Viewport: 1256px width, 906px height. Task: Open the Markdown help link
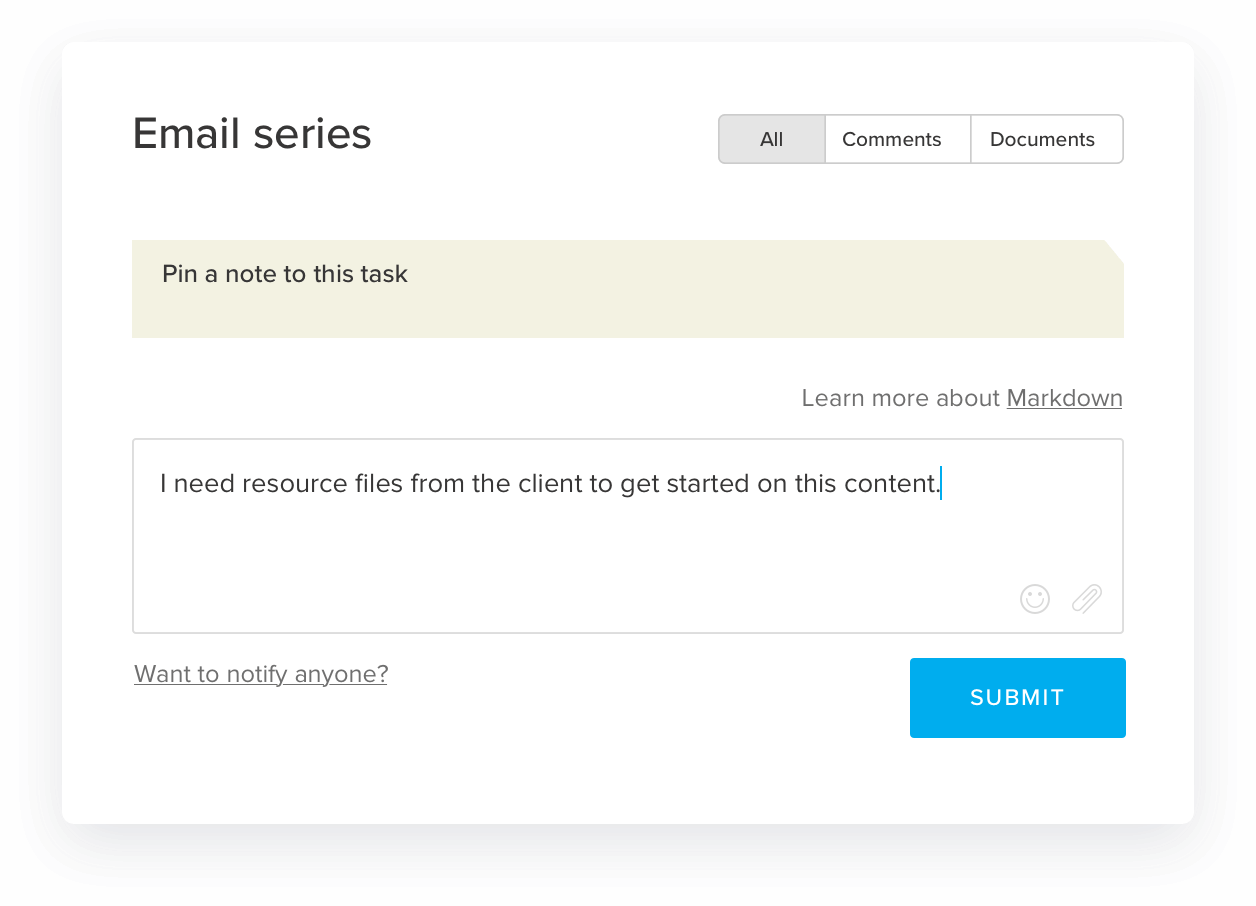tap(1064, 398)
